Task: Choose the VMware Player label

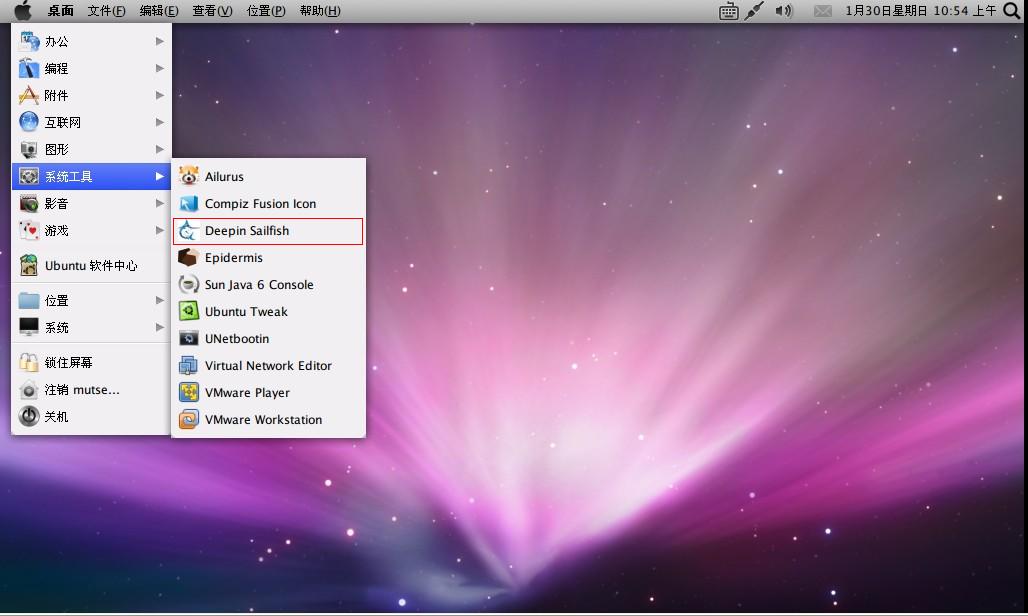Action: (247, 393)
